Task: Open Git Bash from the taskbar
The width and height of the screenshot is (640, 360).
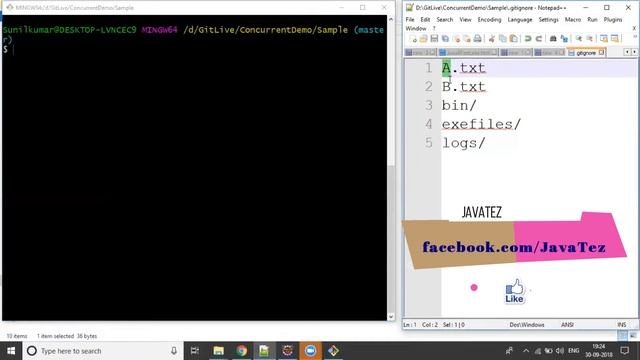Action: tap(333, 351)
